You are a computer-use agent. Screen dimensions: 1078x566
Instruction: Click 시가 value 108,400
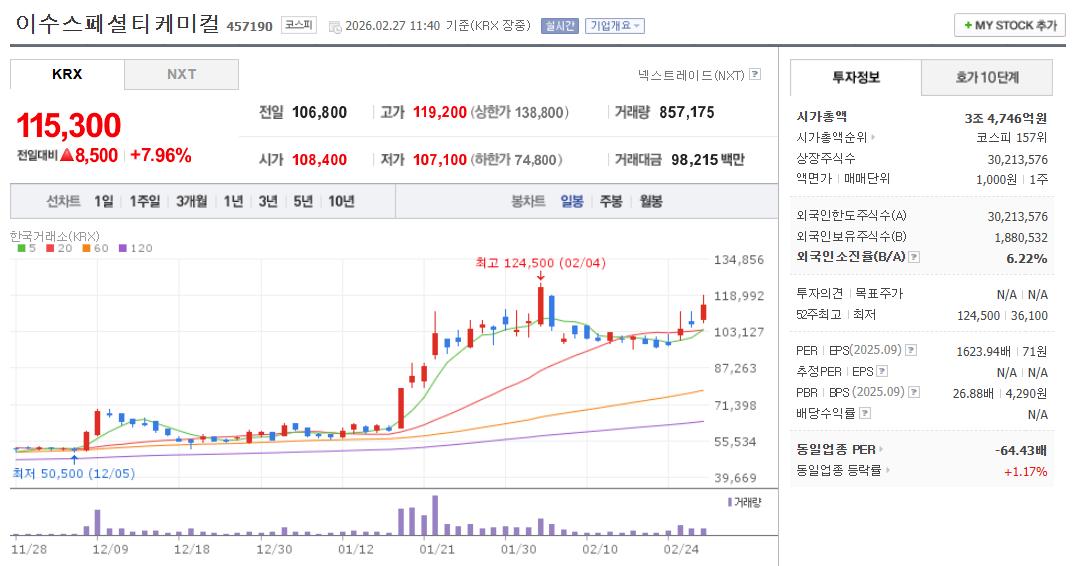click(x=319, y=160)
